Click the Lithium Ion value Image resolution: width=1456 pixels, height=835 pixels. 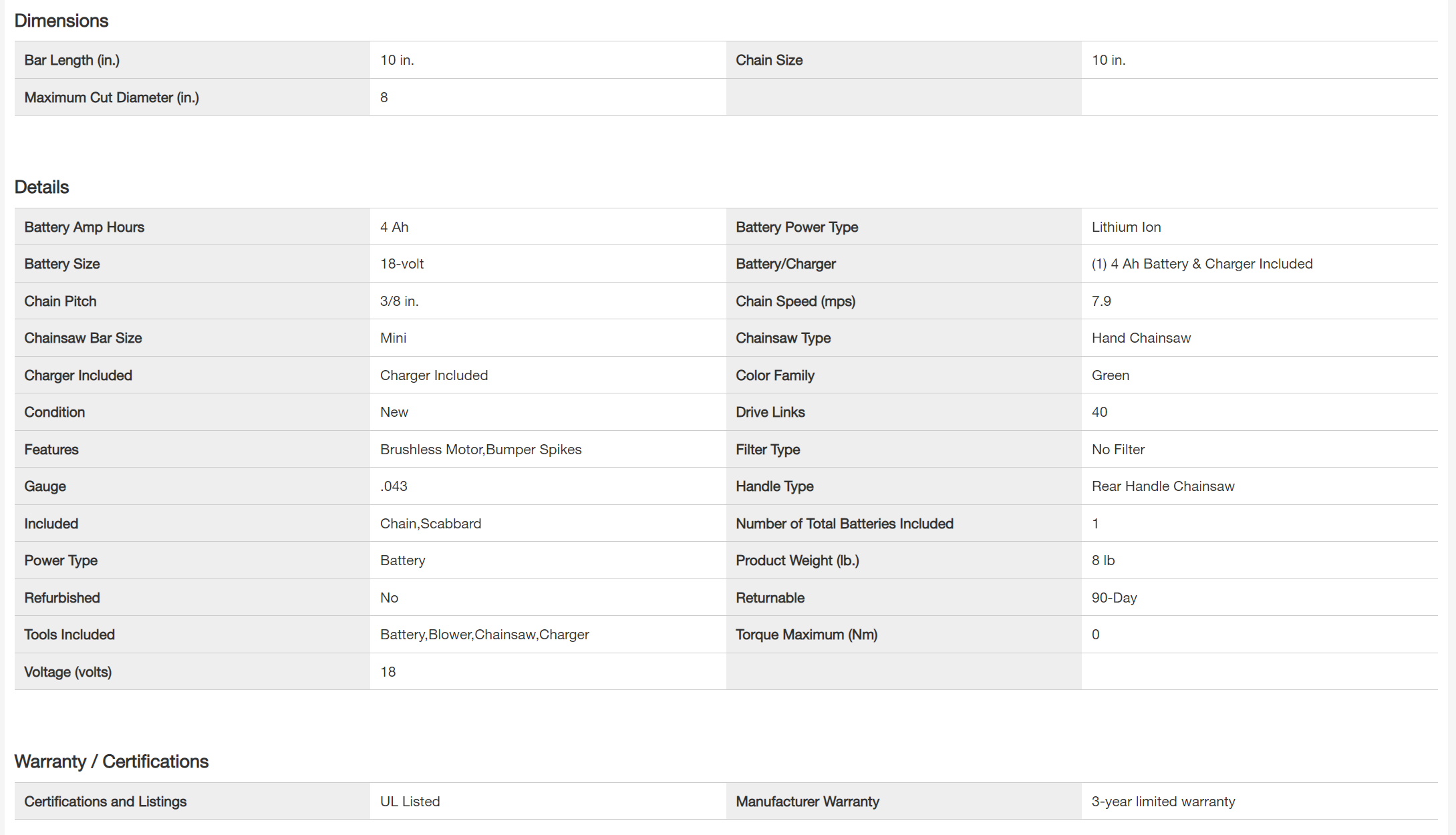coord(1126,227)
